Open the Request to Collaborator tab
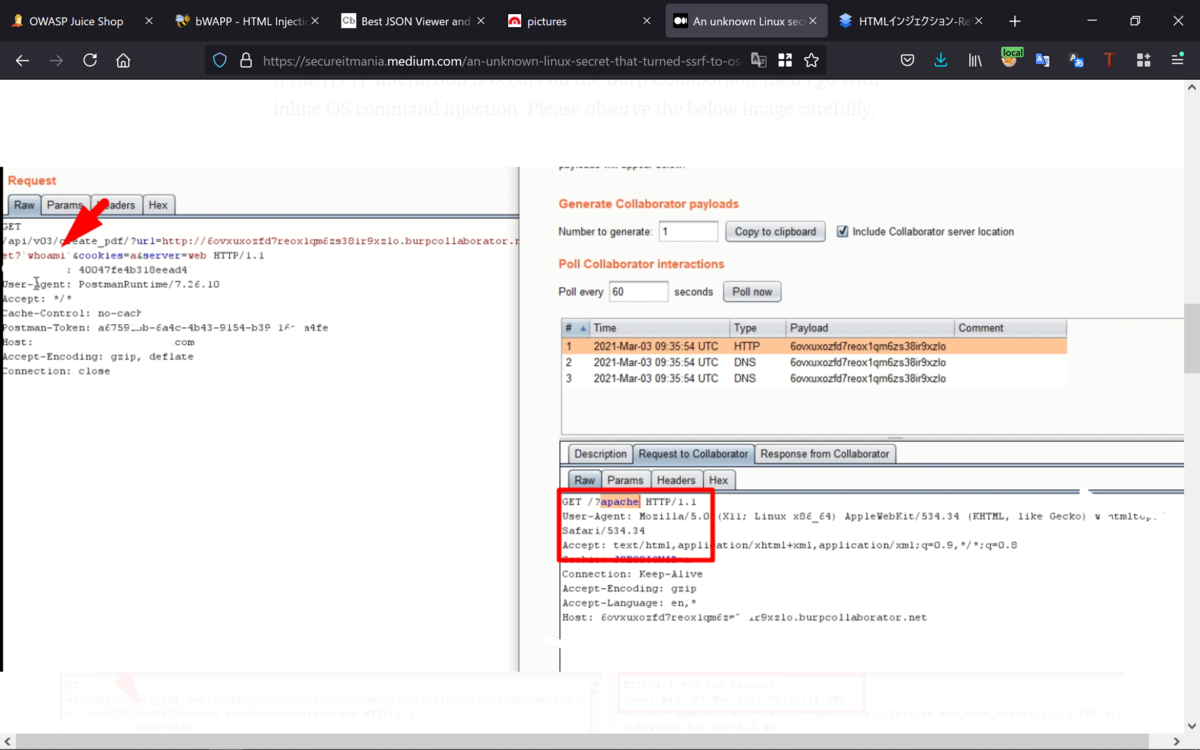 693,454
